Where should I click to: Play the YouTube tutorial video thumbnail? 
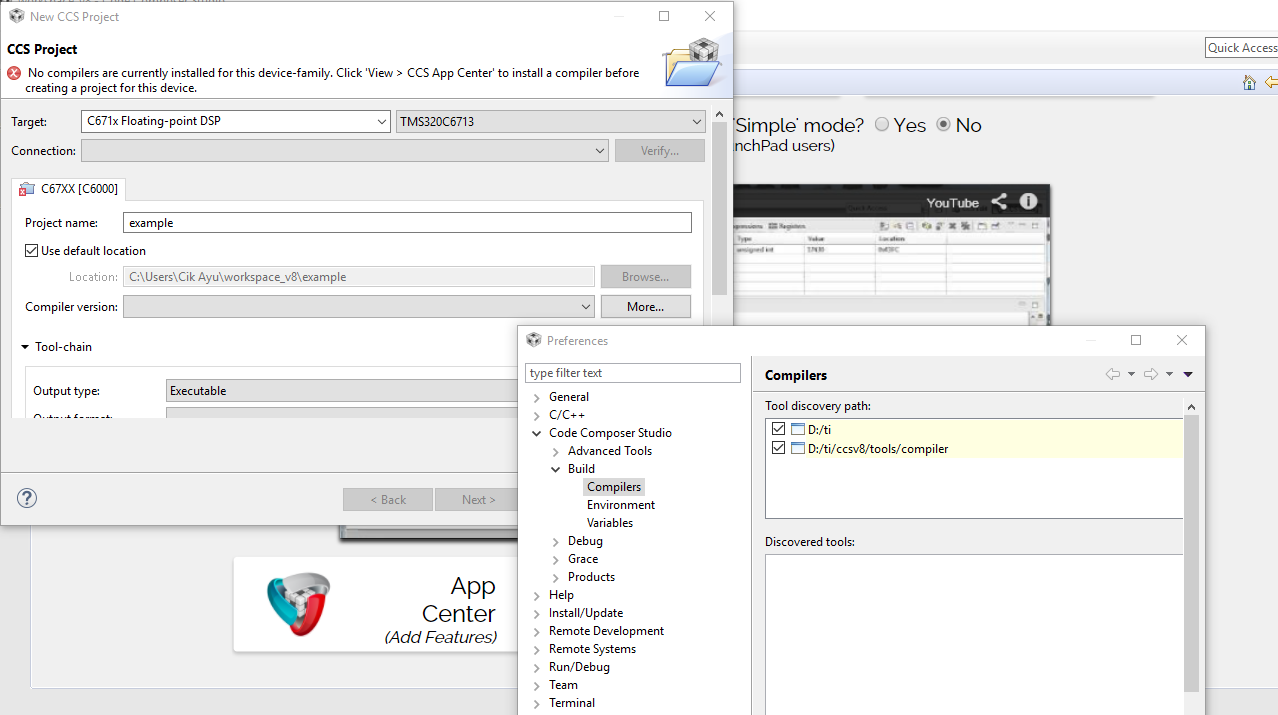coord(891,255)
